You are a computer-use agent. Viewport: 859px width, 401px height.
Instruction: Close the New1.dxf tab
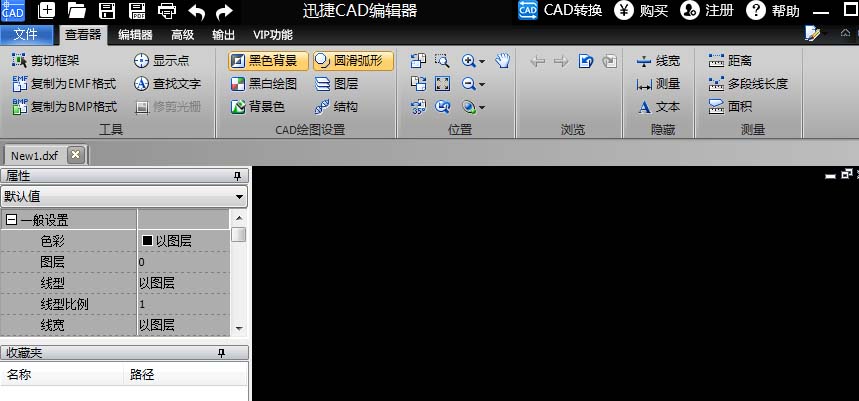point(76,155)
